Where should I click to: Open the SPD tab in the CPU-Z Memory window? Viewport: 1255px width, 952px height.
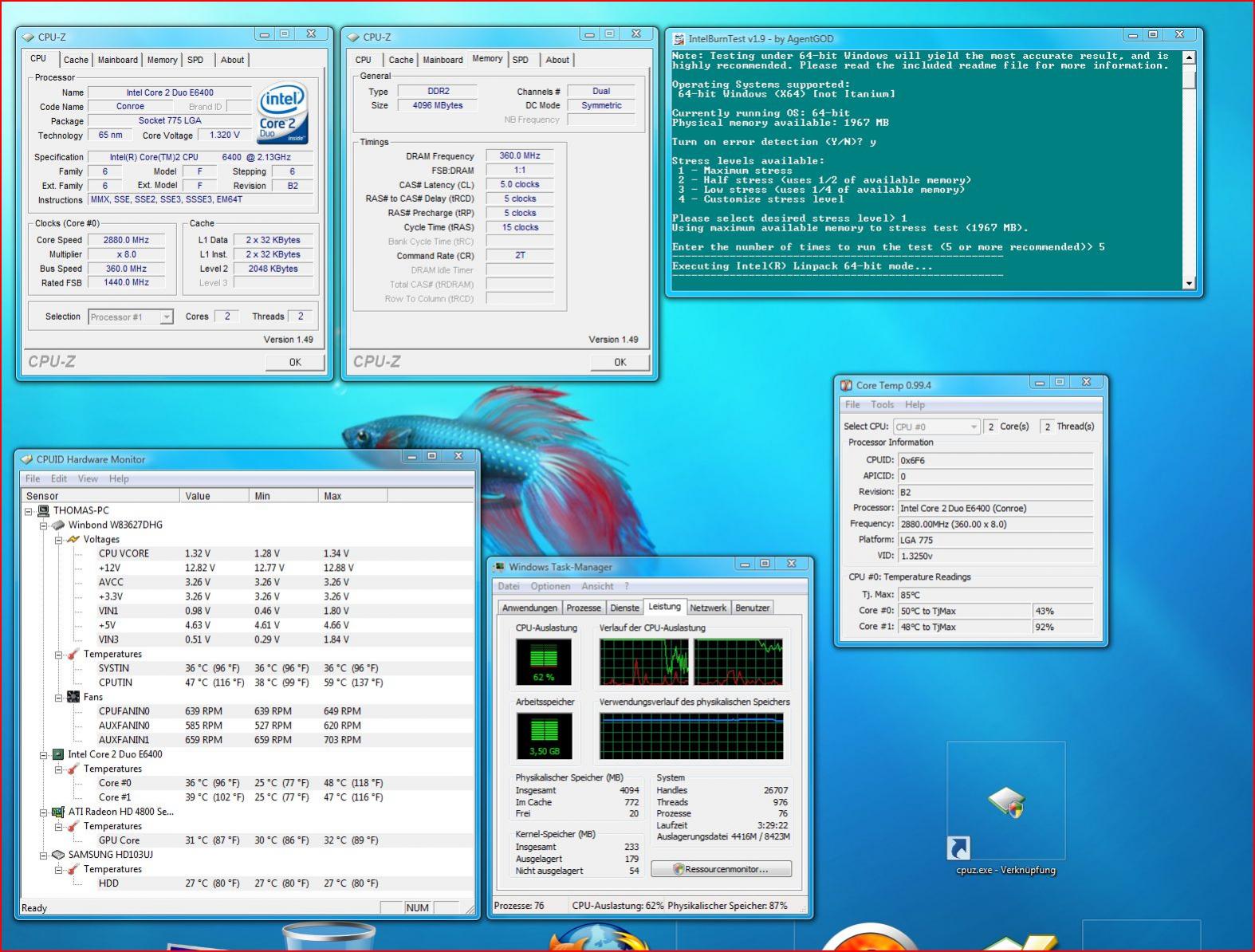[521, 60]
